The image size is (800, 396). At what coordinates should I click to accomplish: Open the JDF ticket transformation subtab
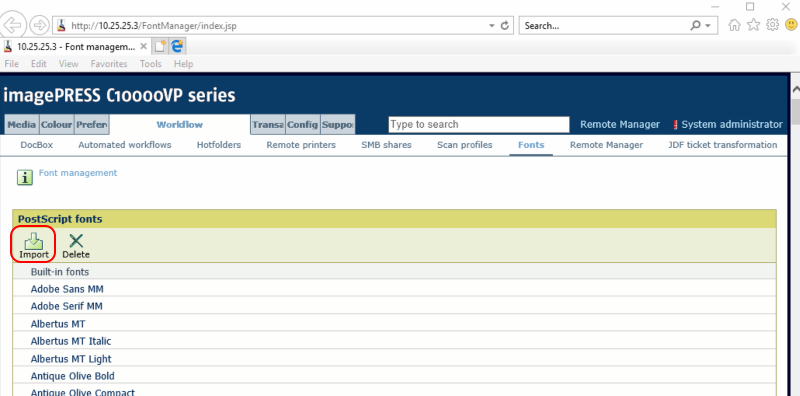[723, 145]
